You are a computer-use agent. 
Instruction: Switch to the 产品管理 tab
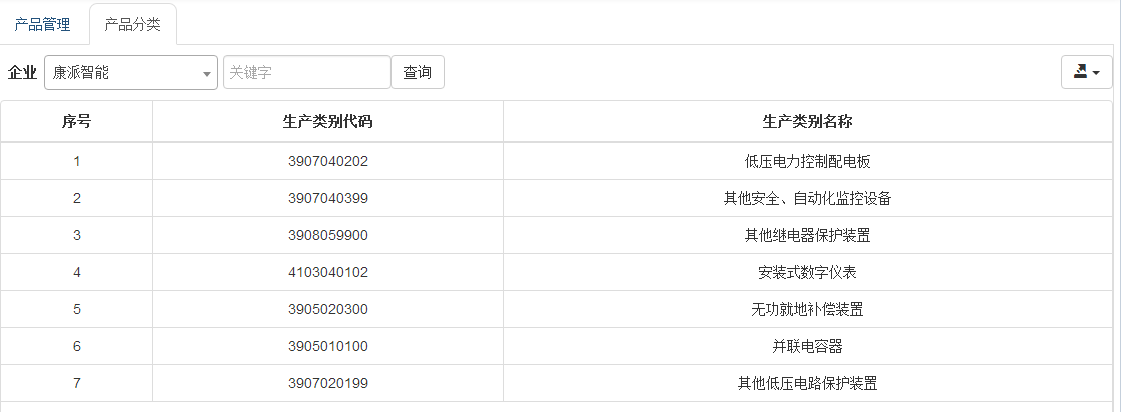pyautogui.click(x=42, y=24)
